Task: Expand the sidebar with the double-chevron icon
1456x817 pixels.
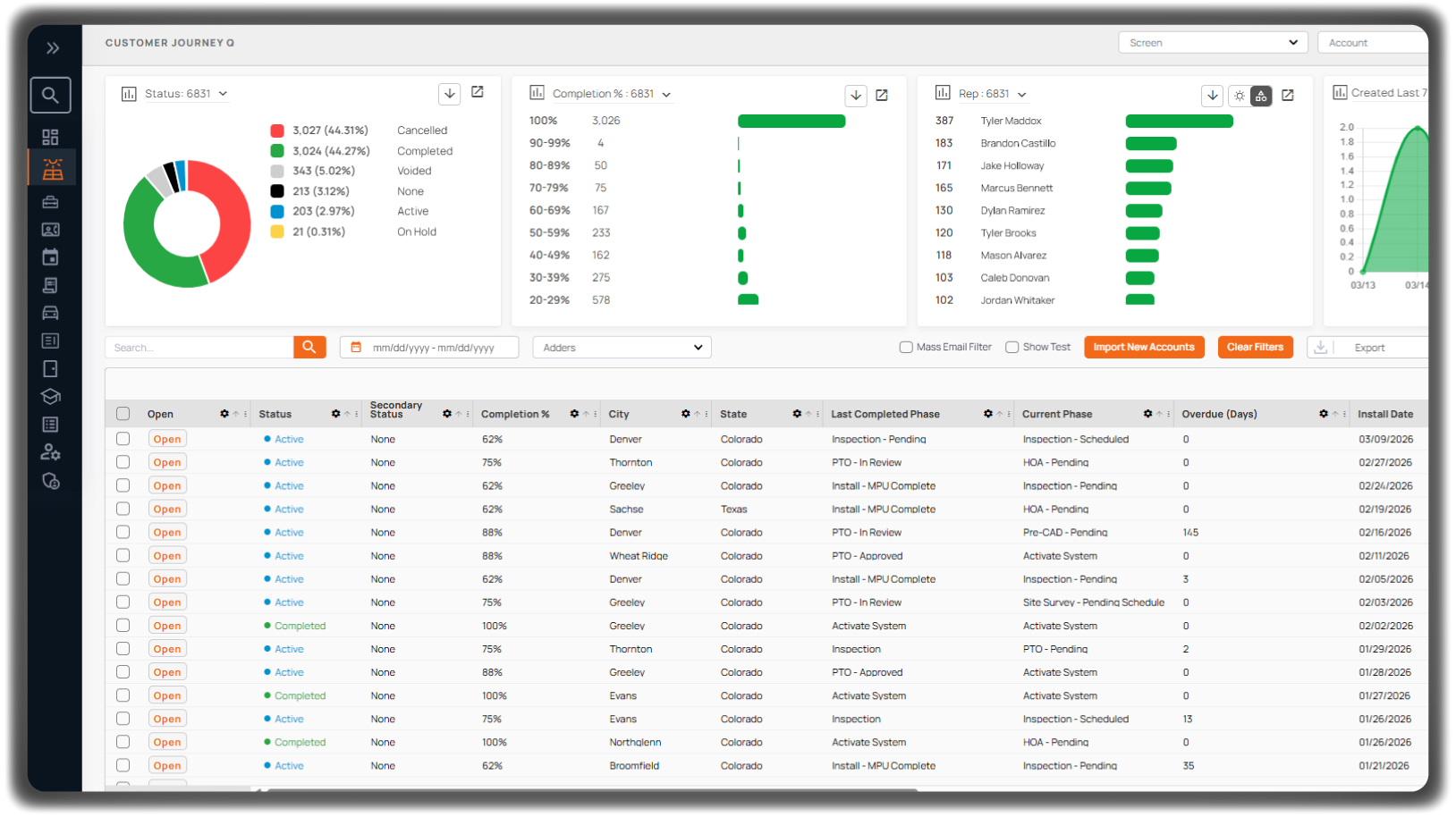Action: [53, 48]
